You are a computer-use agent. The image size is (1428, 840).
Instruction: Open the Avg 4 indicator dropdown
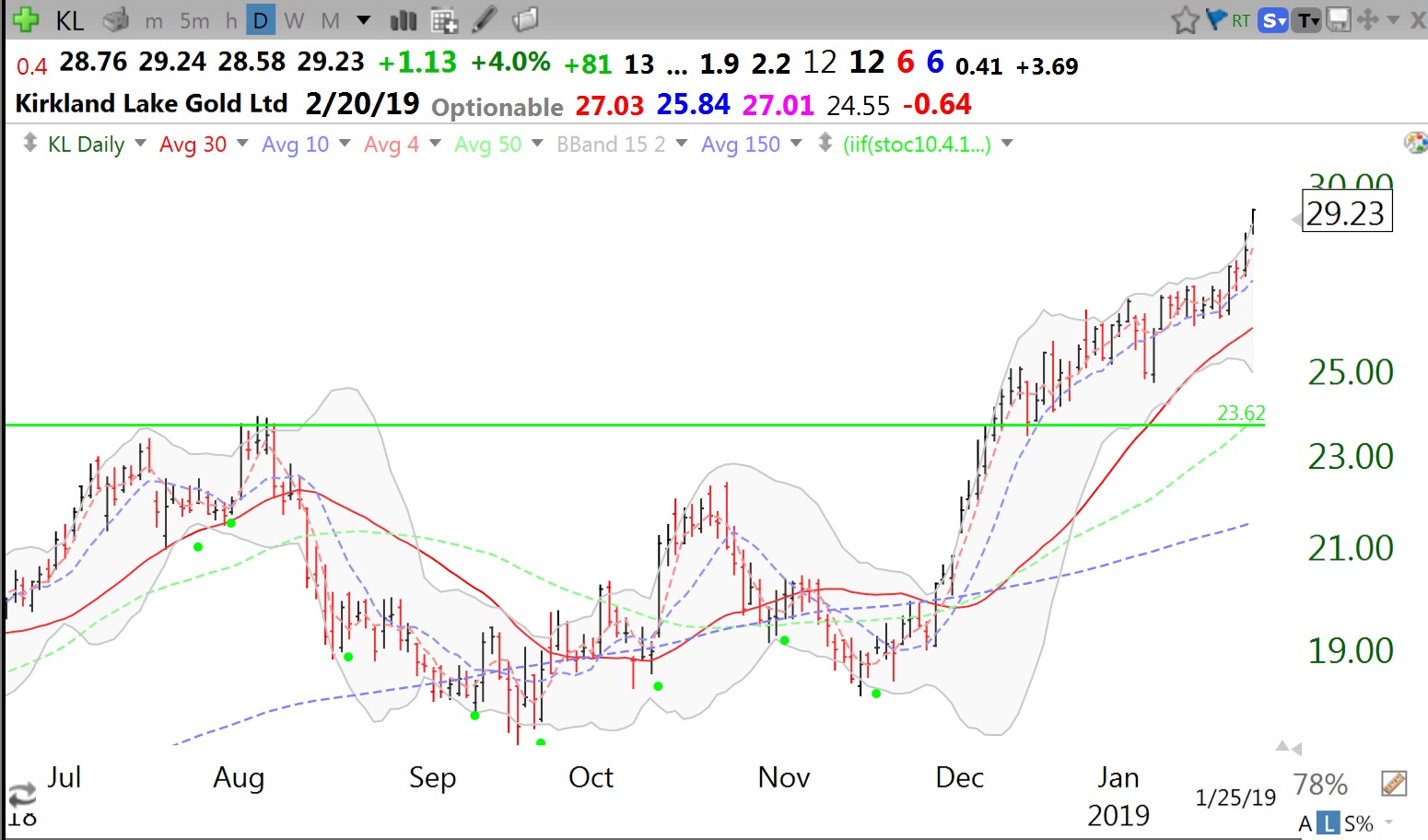point(435,144)
